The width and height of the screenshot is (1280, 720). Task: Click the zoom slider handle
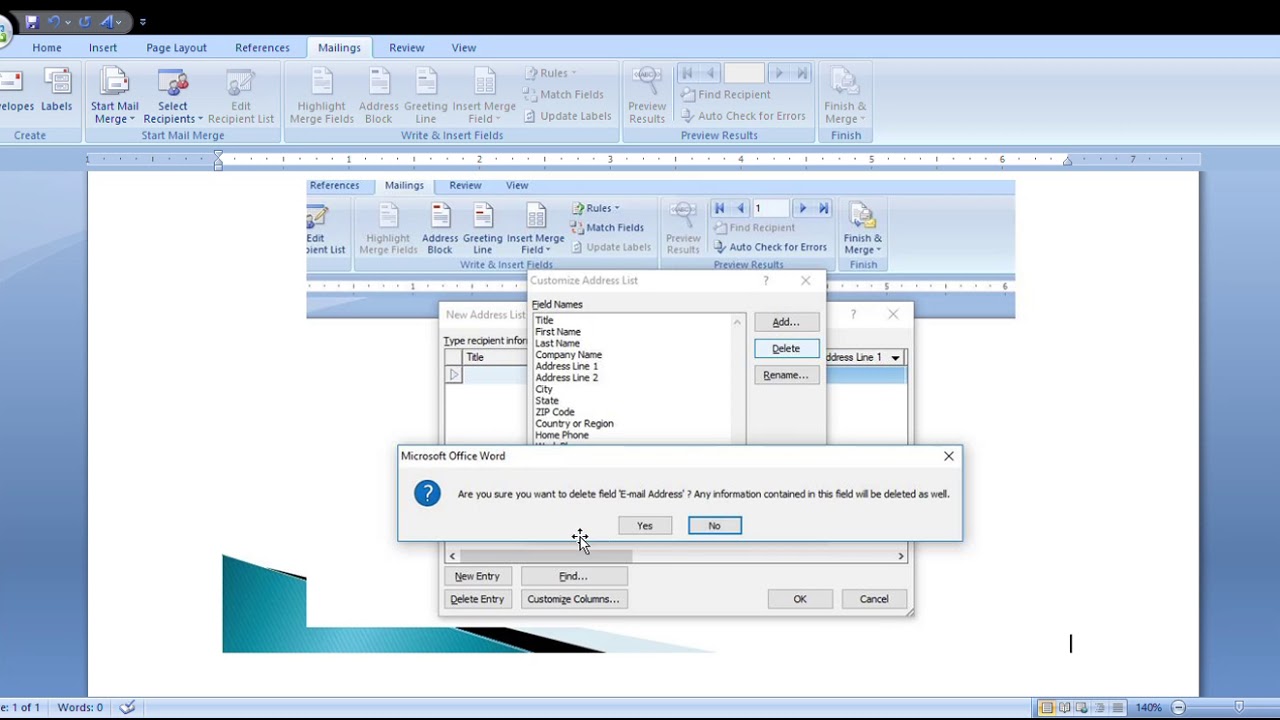(1239, 707)
